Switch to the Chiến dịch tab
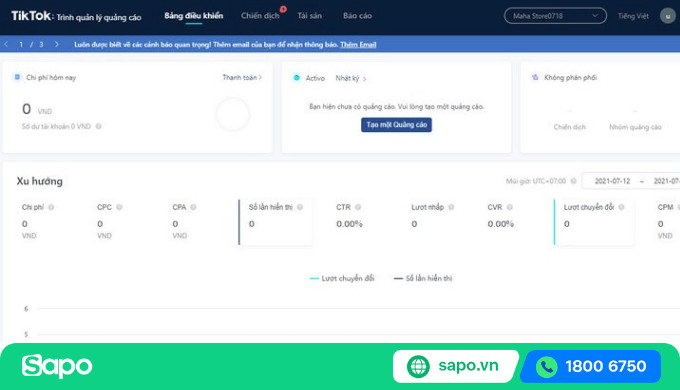This screenshot has height=390, width=680. pyautogui.click(x=260, y=16)
